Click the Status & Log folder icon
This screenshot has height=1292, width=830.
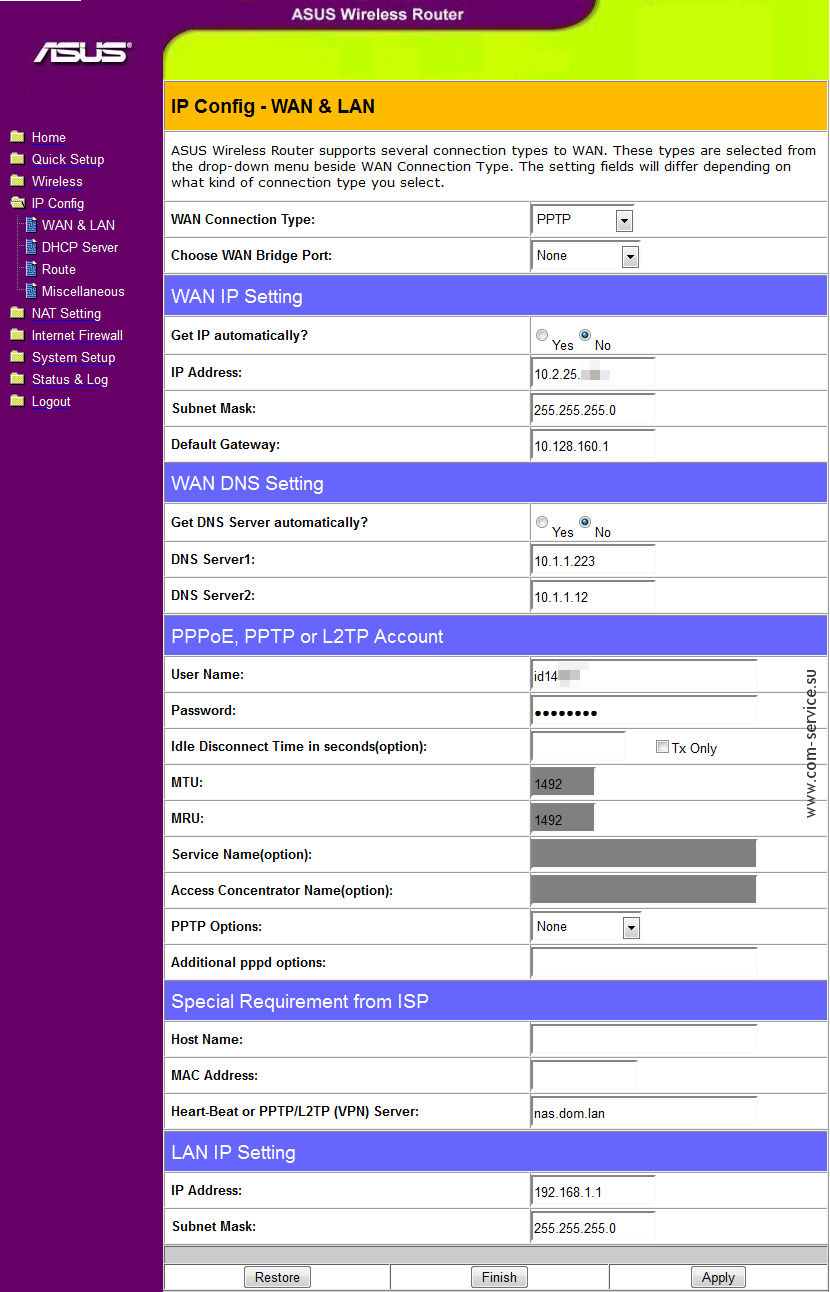click(17, 379)
